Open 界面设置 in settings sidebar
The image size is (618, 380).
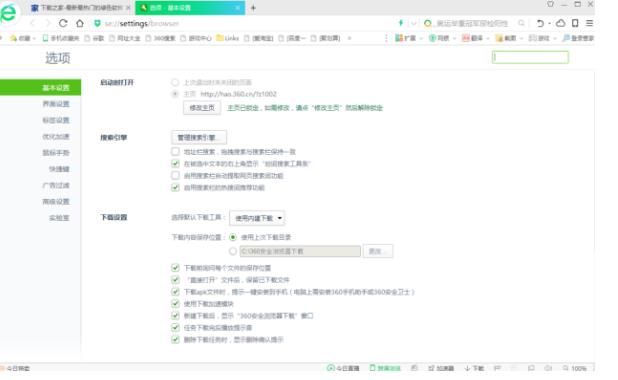pyautogui.click(x=56, y=104)
